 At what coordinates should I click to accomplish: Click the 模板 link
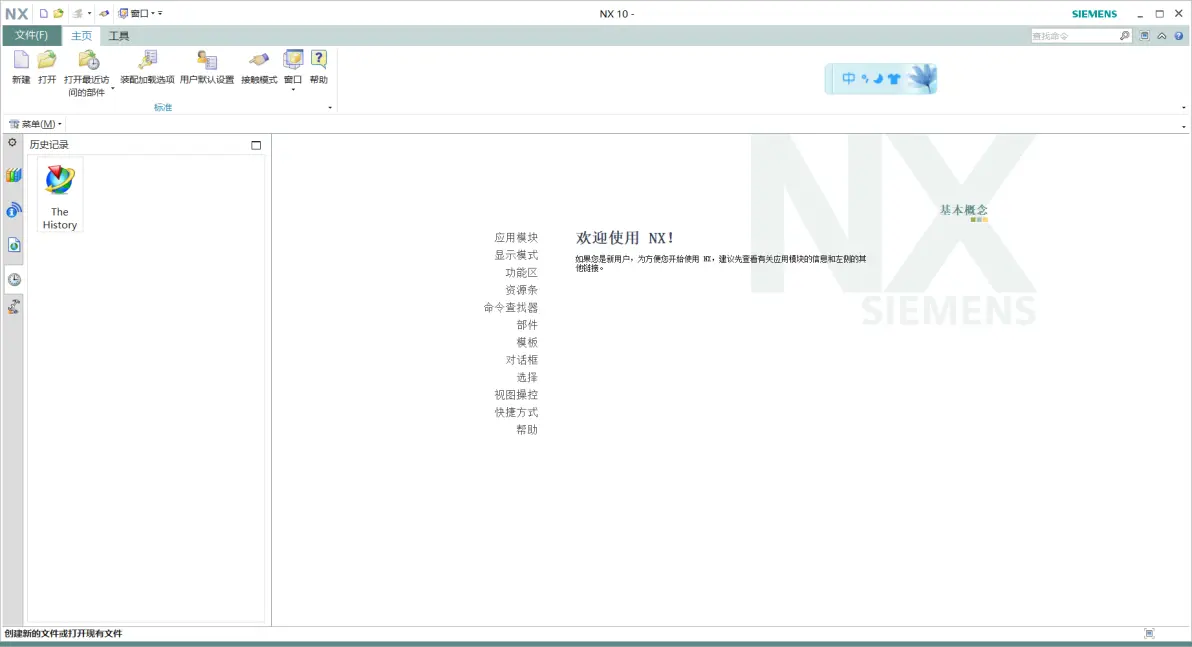[527, 343]
